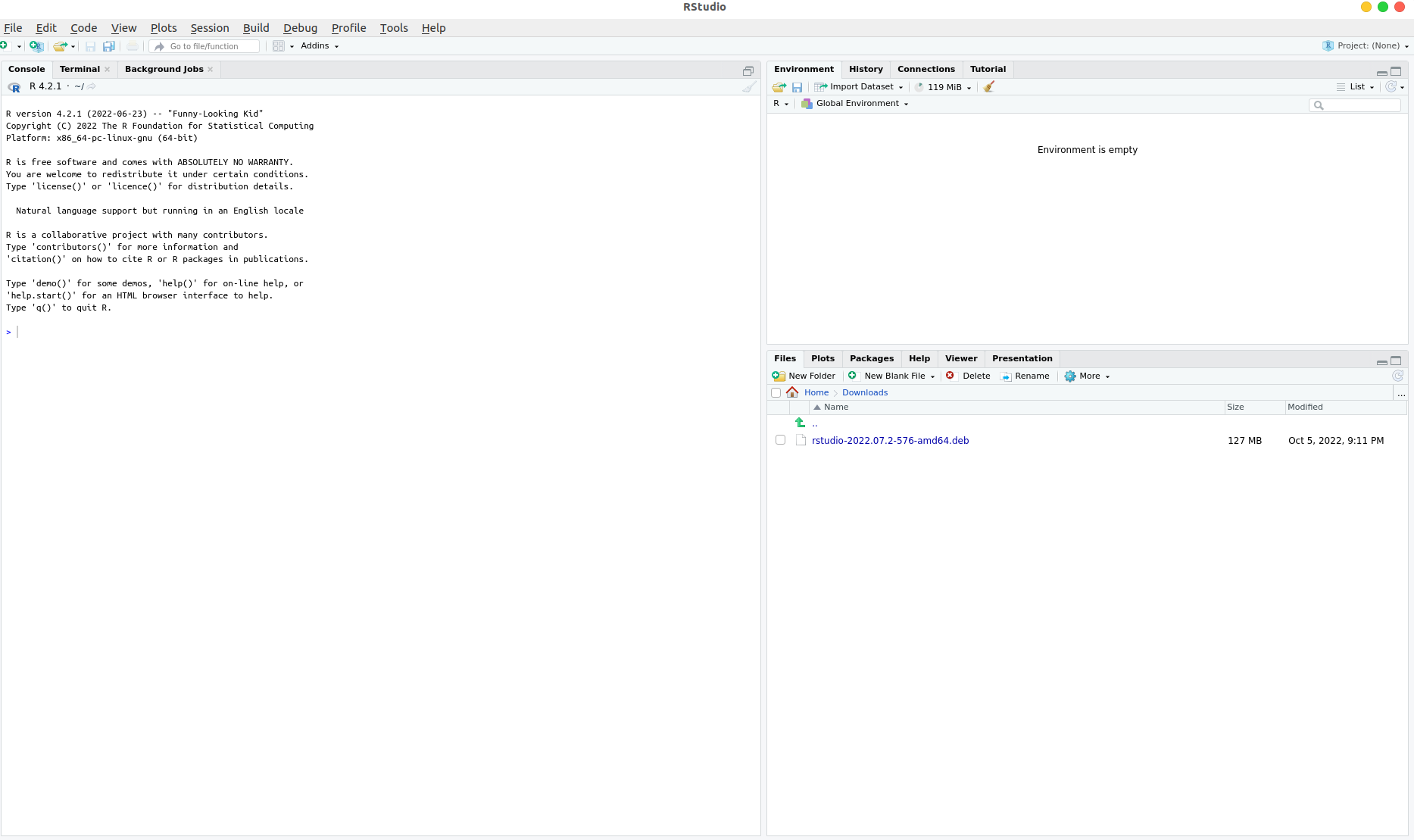Click the Delete button
Viewport: 1414px width, 840px height.
968,376
